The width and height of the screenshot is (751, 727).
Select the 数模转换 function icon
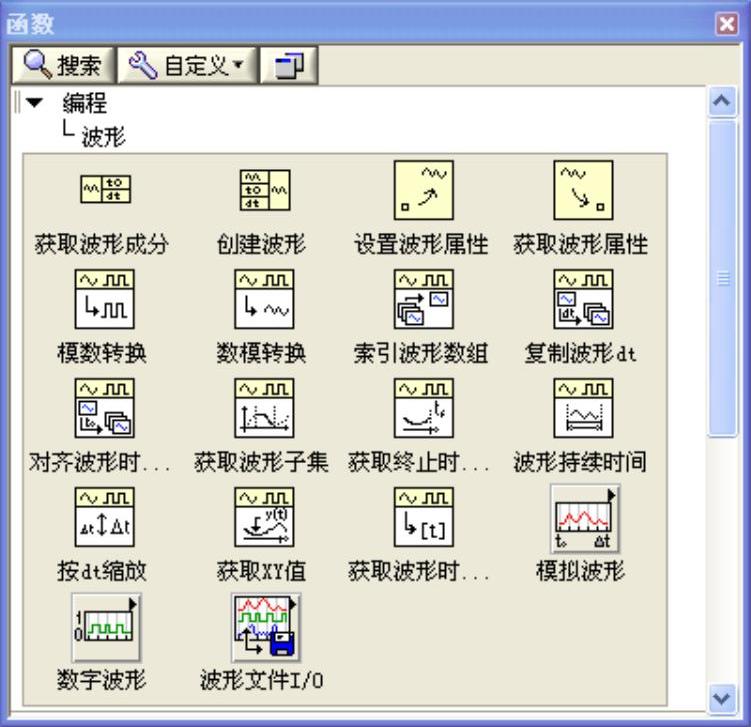click(264, 299)
